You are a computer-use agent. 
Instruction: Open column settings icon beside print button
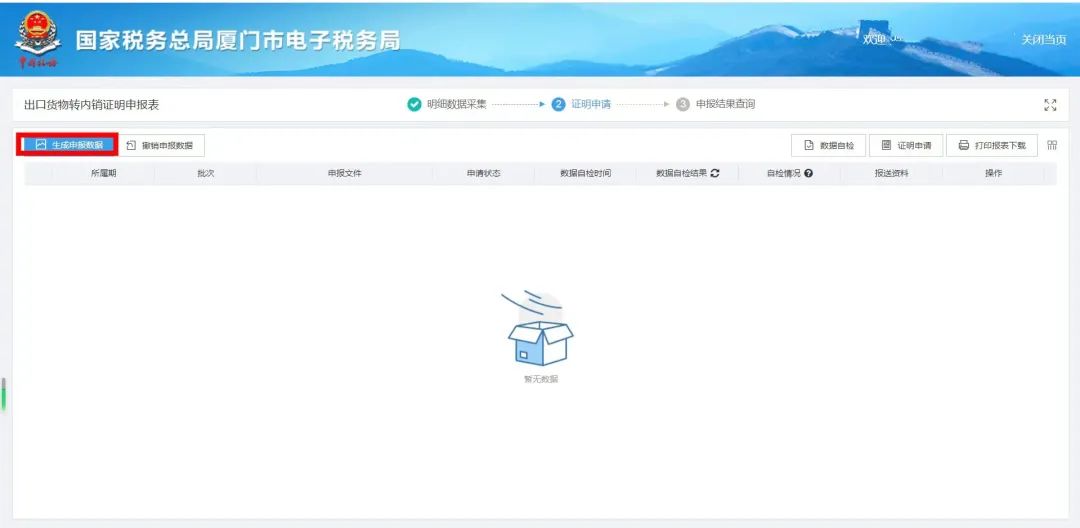coord(1052,146)
